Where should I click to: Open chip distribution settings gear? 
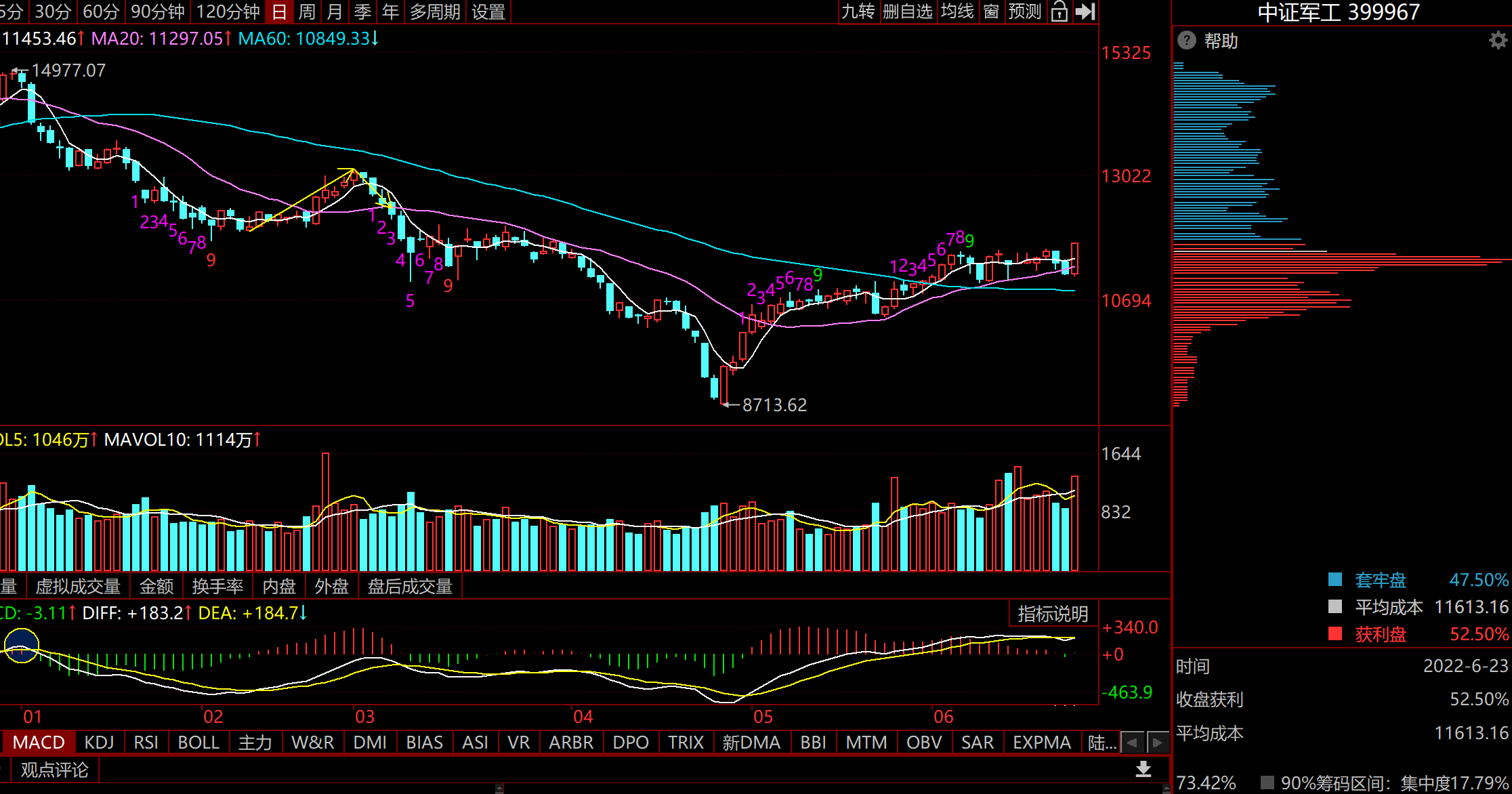pos(1498,41)
